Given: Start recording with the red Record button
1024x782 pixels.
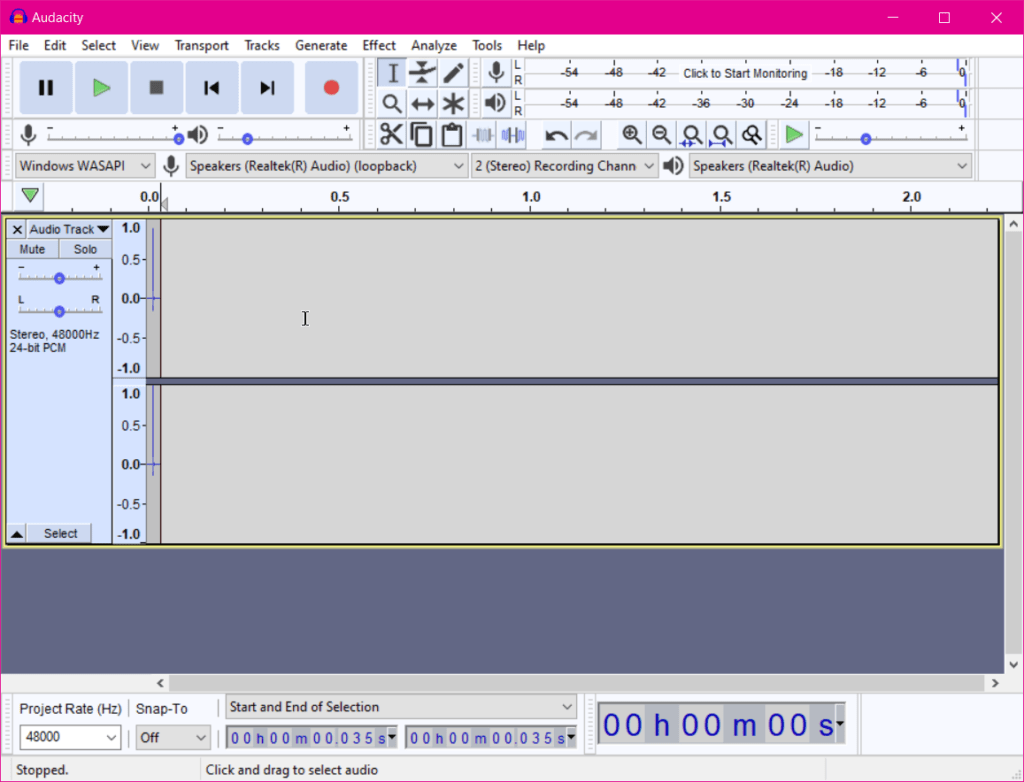Looking at the screenshot, I should pos(331,88).
